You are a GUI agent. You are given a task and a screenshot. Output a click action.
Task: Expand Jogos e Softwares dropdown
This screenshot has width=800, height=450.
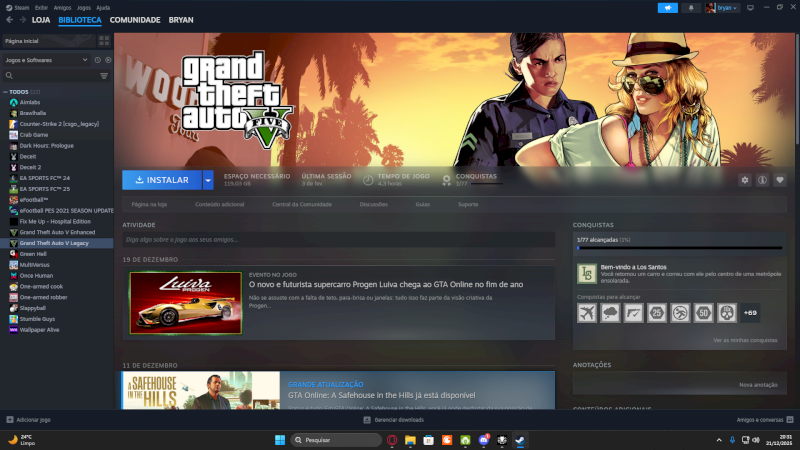coord(46,60)
